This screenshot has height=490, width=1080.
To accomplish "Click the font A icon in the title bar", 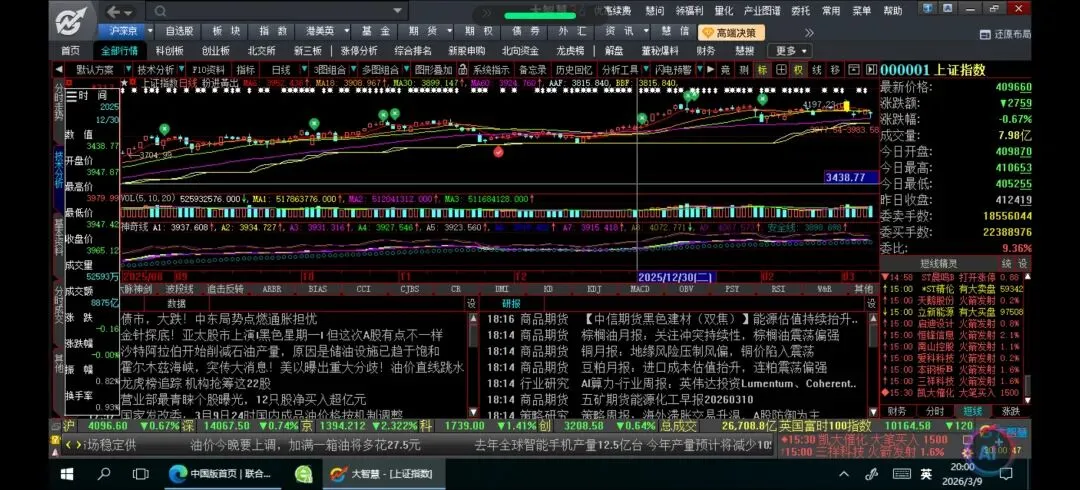I will 947,9.
